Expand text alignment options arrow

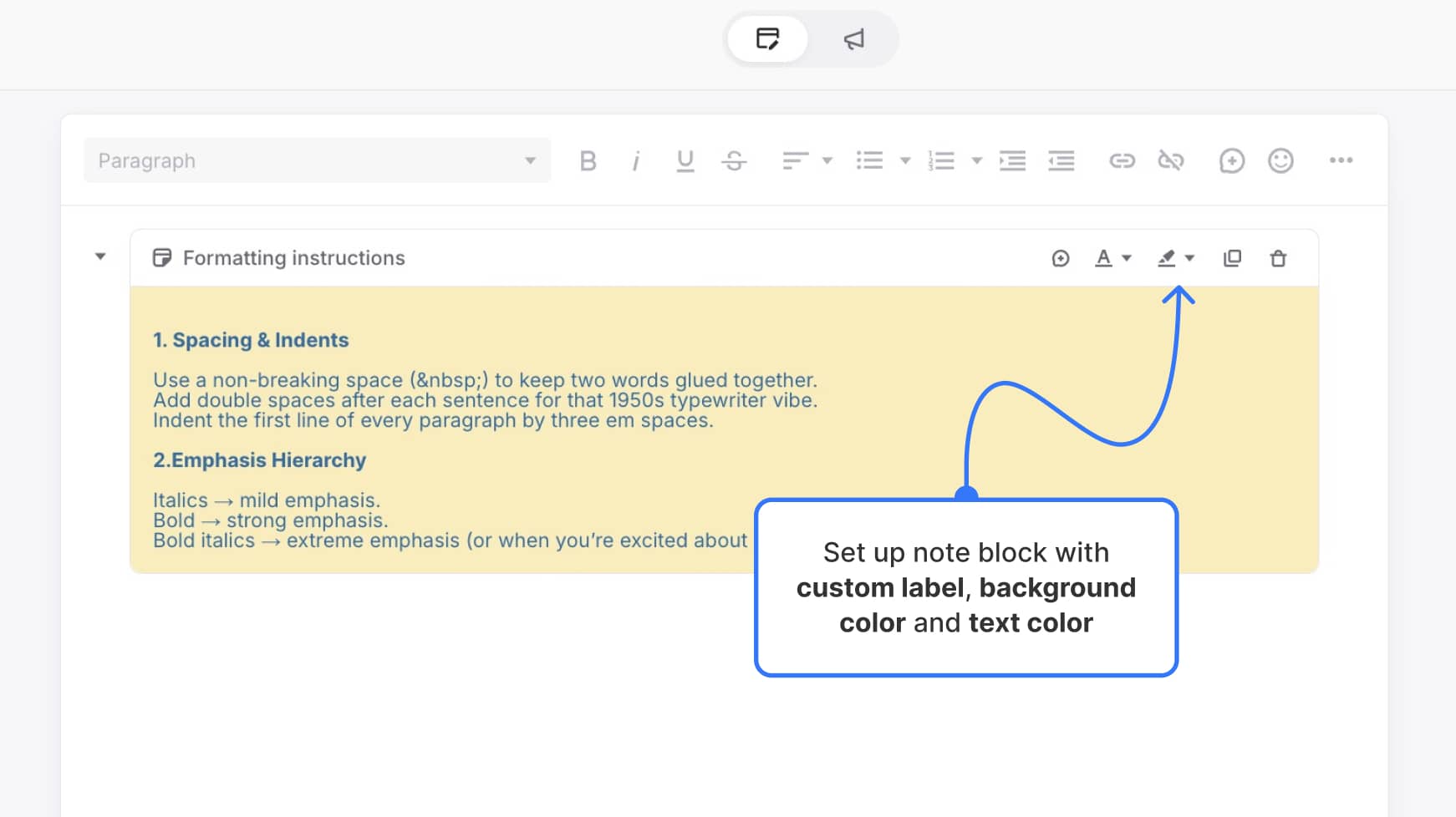coord(827,160)
